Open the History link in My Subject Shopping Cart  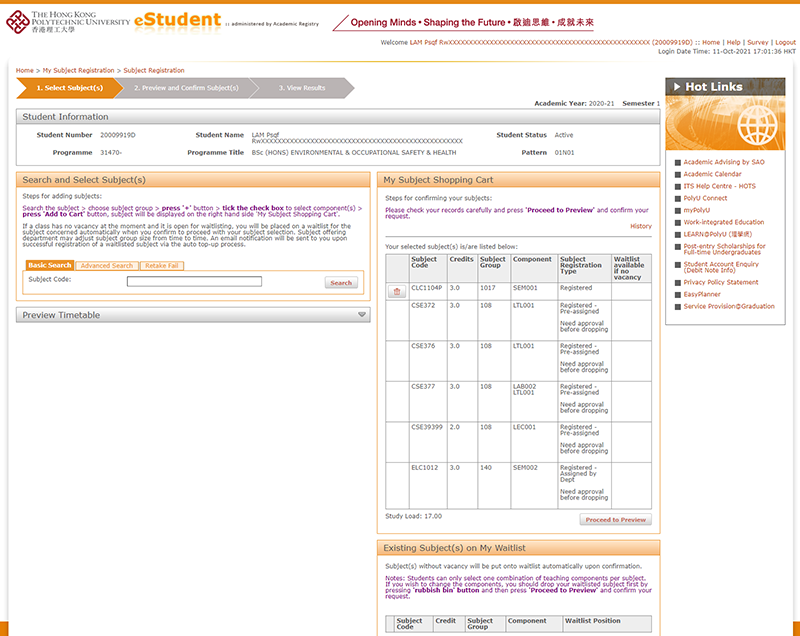tap(640, 225)
